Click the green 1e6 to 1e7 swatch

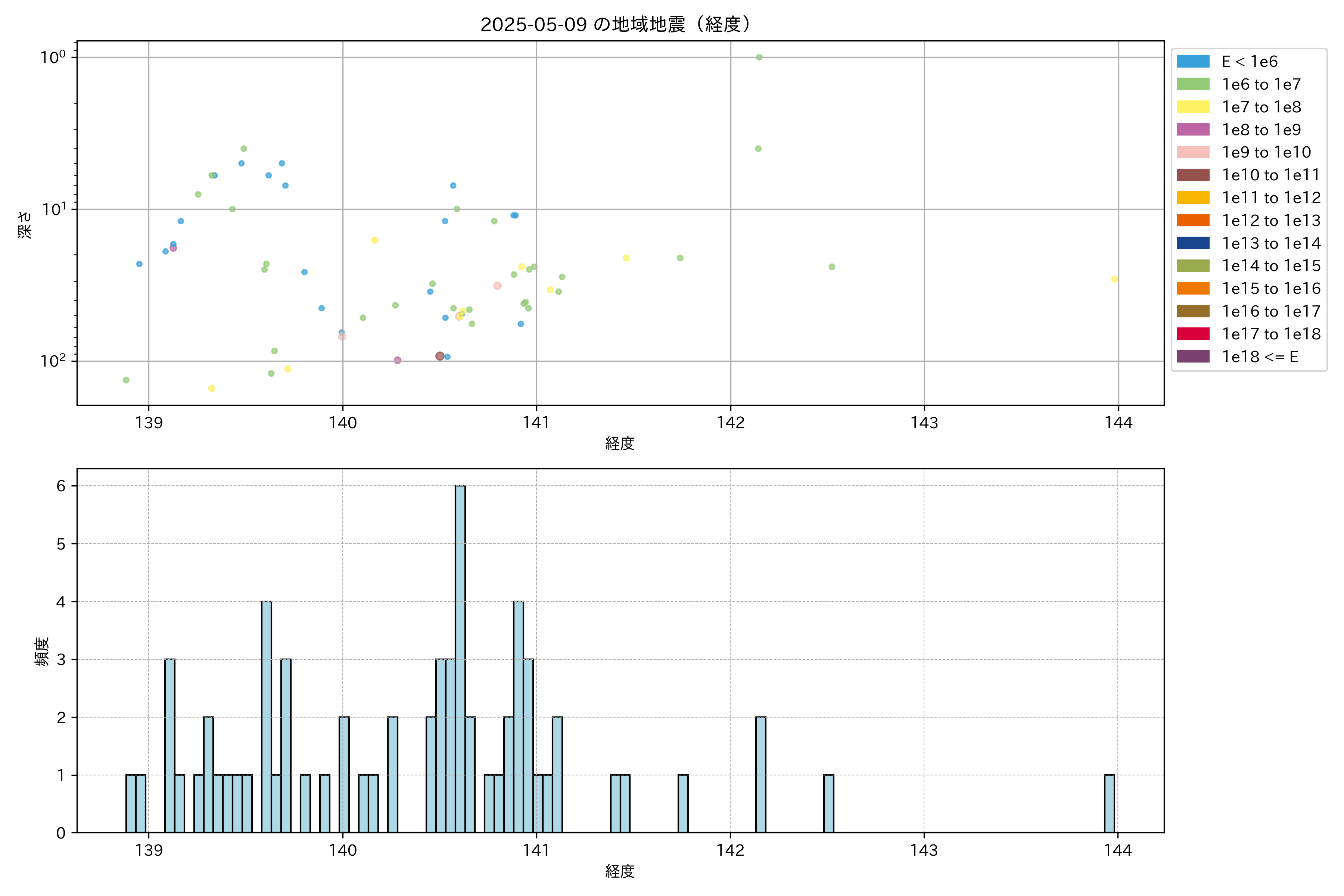(x=1192, y=85)
